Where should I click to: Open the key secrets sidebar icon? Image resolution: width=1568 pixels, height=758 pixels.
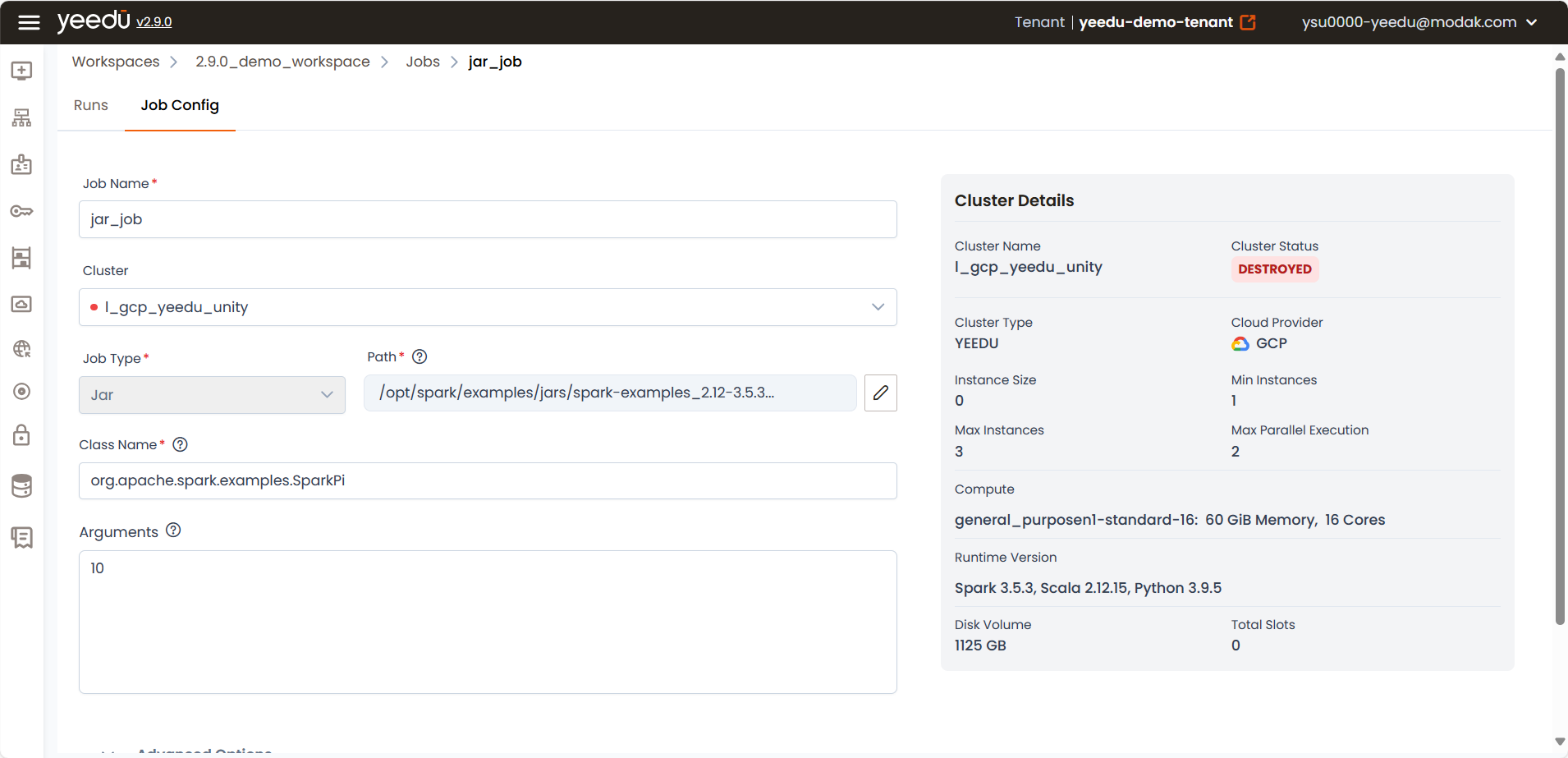pyautogui.click(x=21, y=212)
